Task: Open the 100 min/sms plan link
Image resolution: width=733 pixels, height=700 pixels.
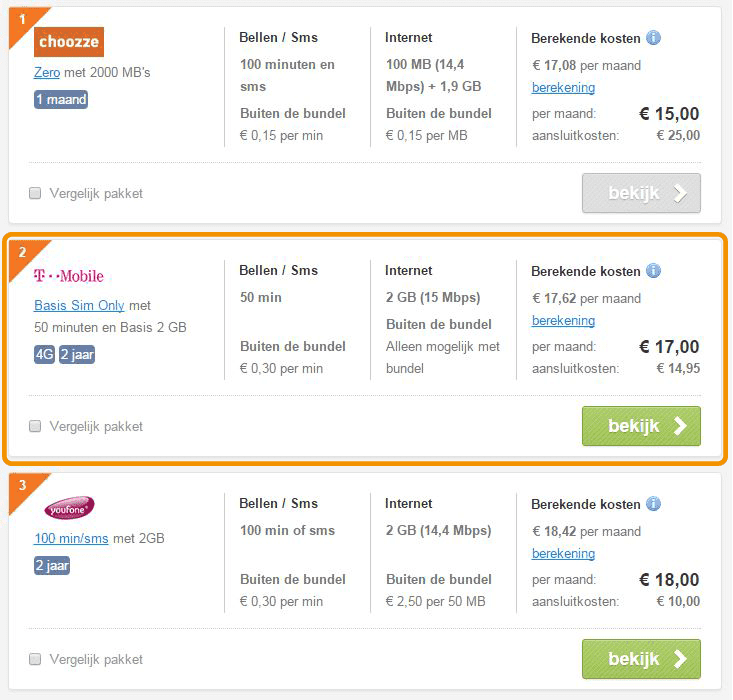Action: click(x=71, y=538)
